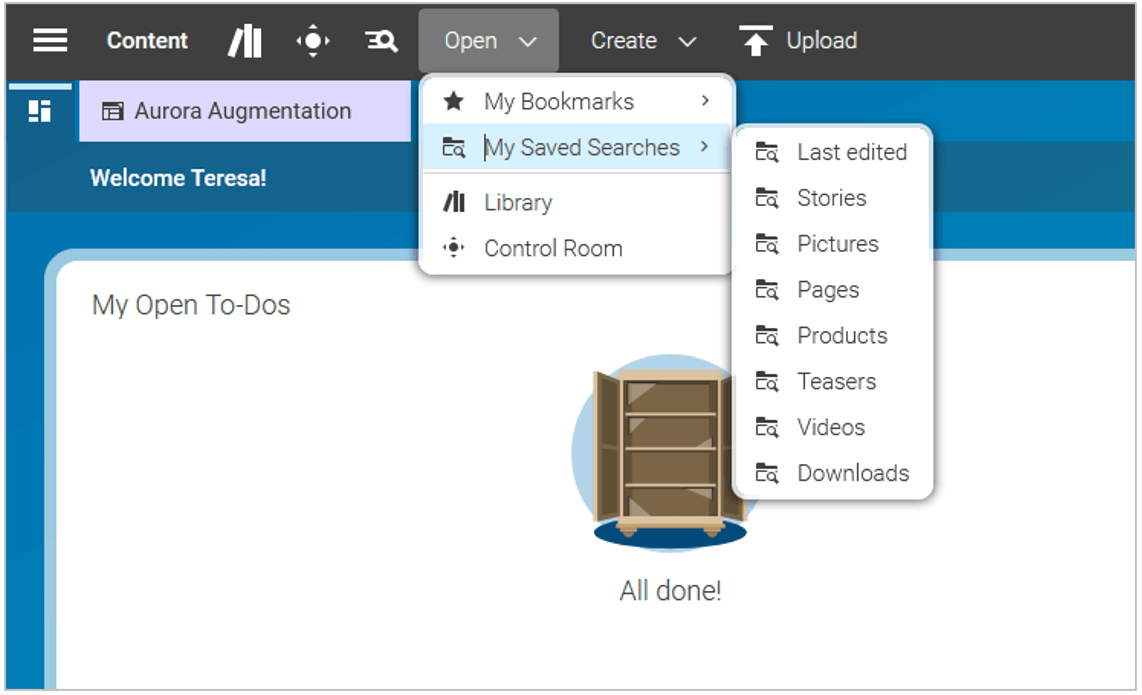This screenshot has height=695, width=1142.
Task: Switch to the Aurora Augmentation tab
Action: (x=243, y=111)
